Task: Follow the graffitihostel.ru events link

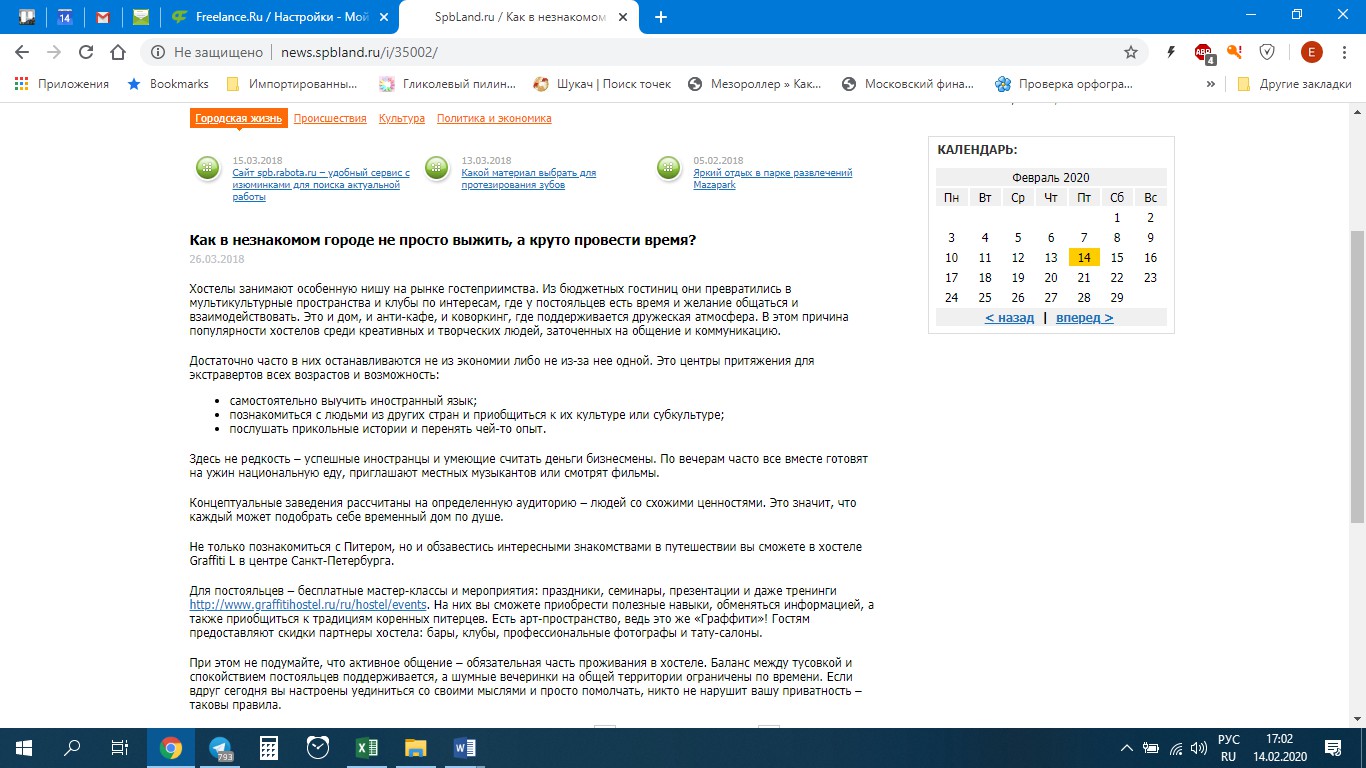Action: (x=309, y=605)
